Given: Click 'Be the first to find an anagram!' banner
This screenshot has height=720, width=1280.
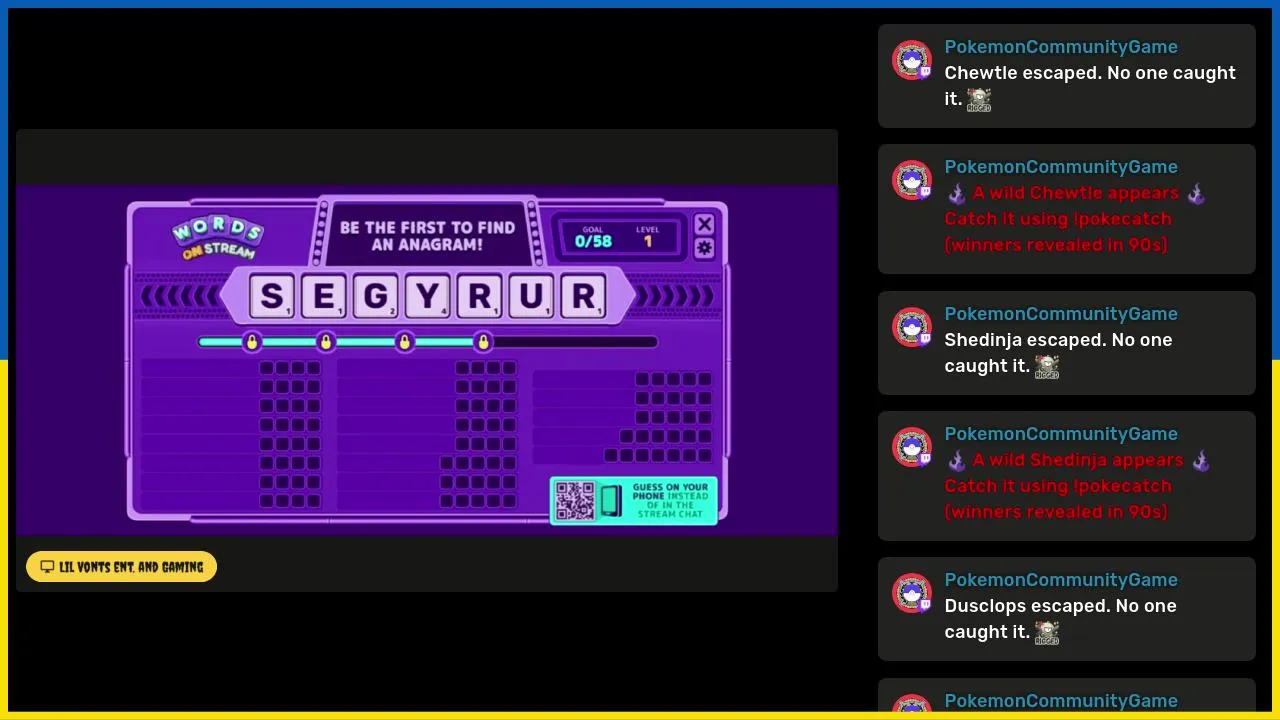Looking at the screenshot, I should [x=427, y=236].
